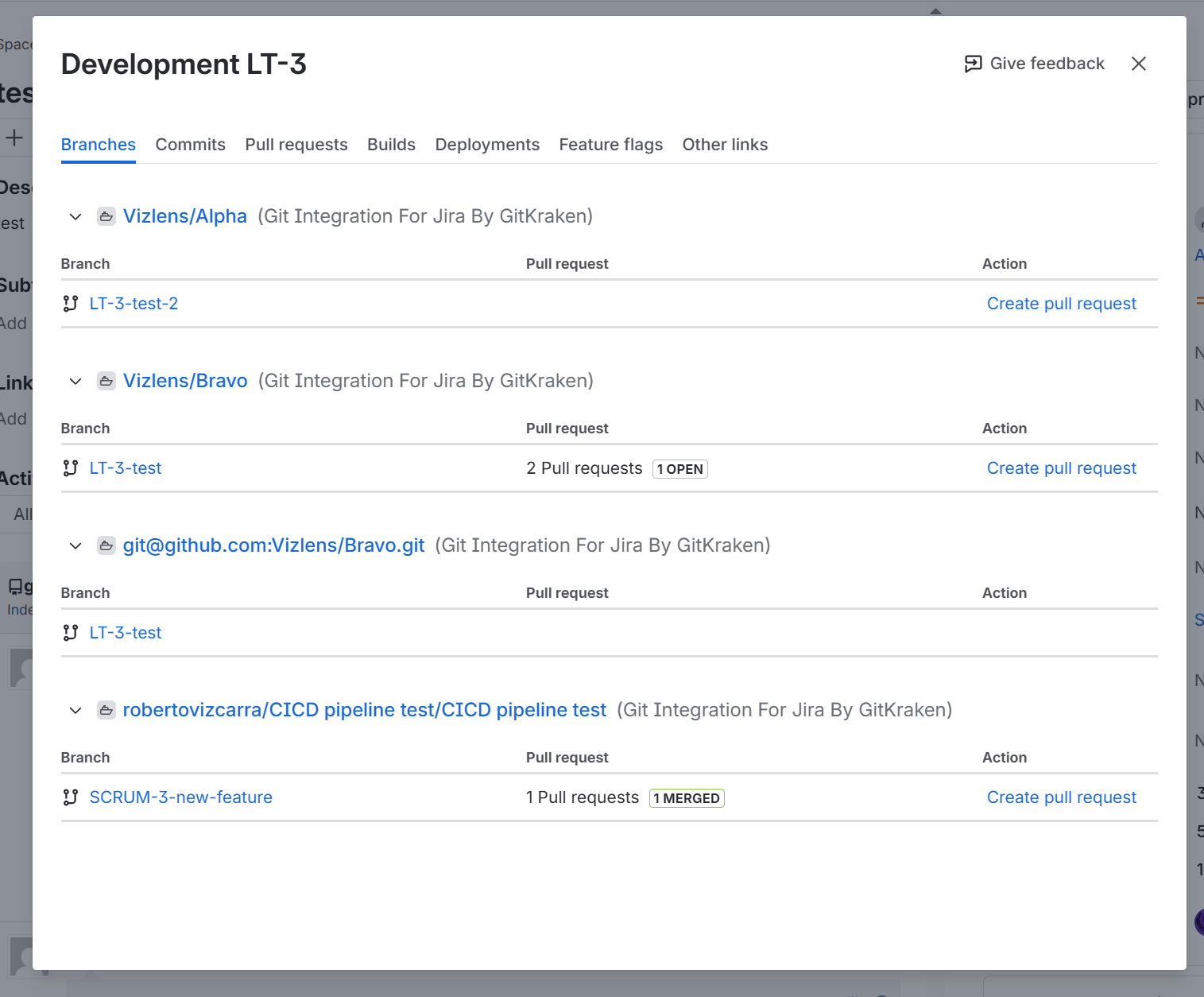Collapse the Vizlens/Alpha repository section
Screen dimensions: 1204x997
point(75,216)
